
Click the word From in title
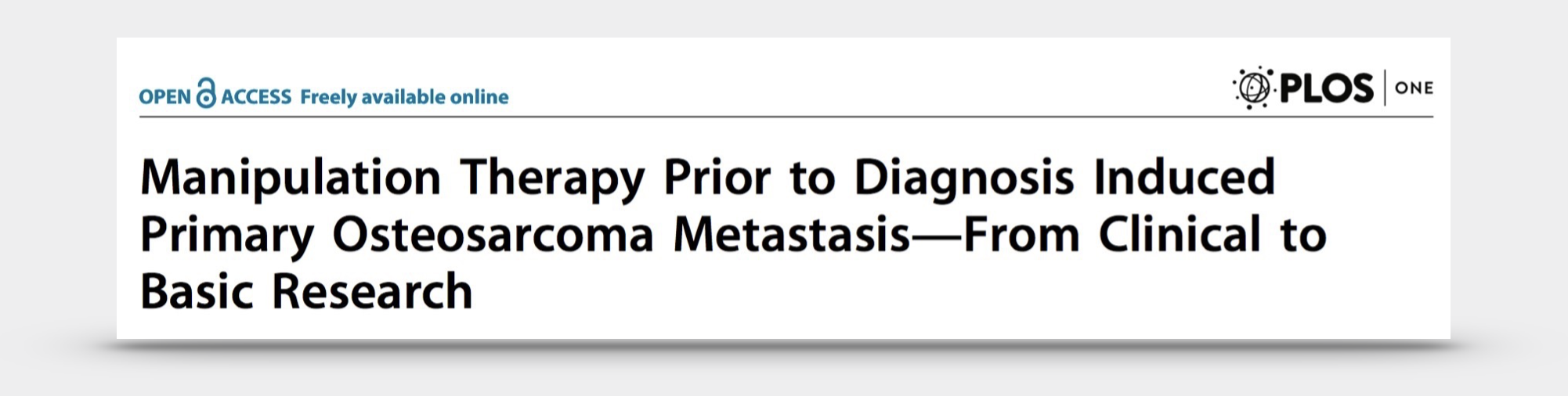[x=1021, y=235]
